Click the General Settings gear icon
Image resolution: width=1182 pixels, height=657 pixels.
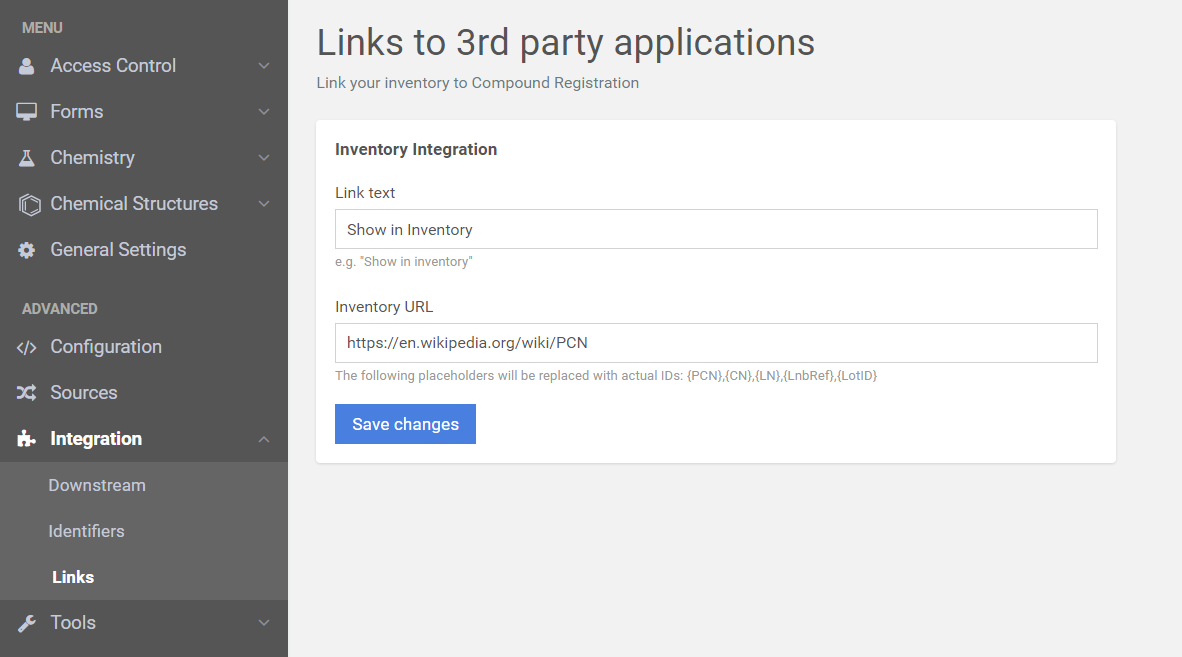27,250
